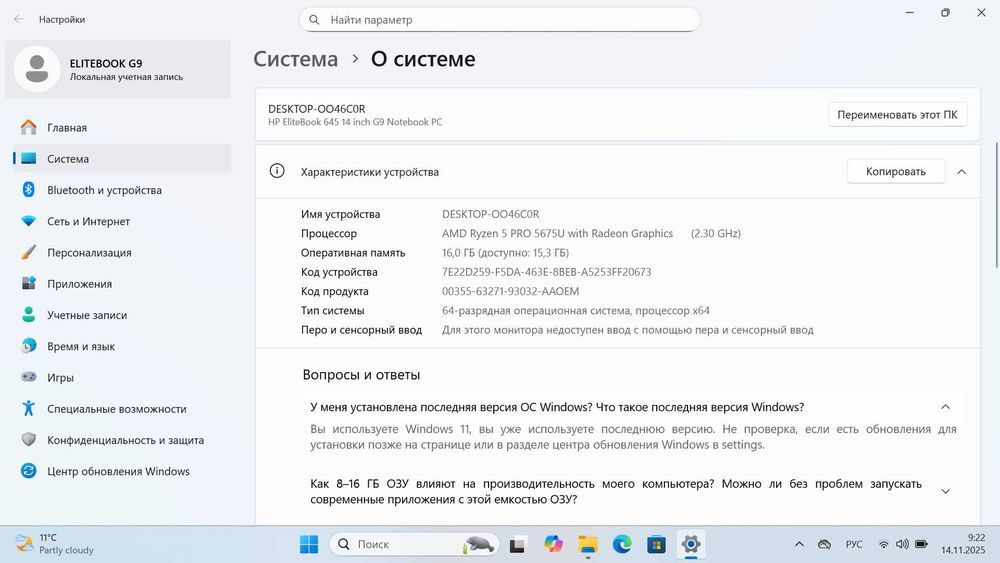Click the Вопросы и ответы heading
This screenshot has height=563, width=1000.
(x=361, y=375)
